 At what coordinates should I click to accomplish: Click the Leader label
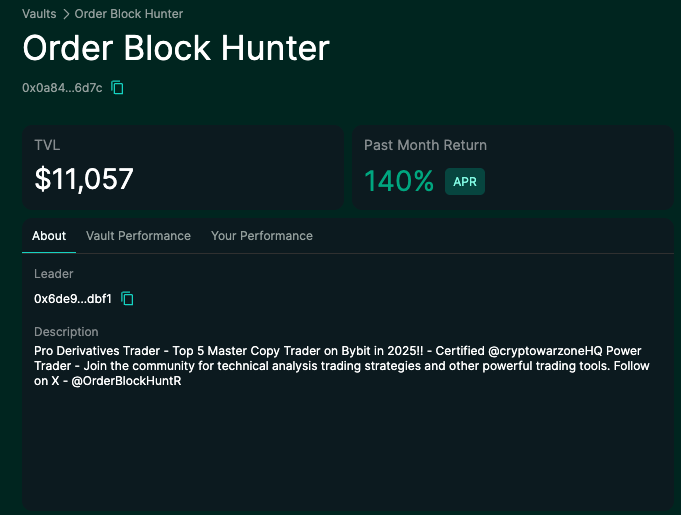[53, 274]
